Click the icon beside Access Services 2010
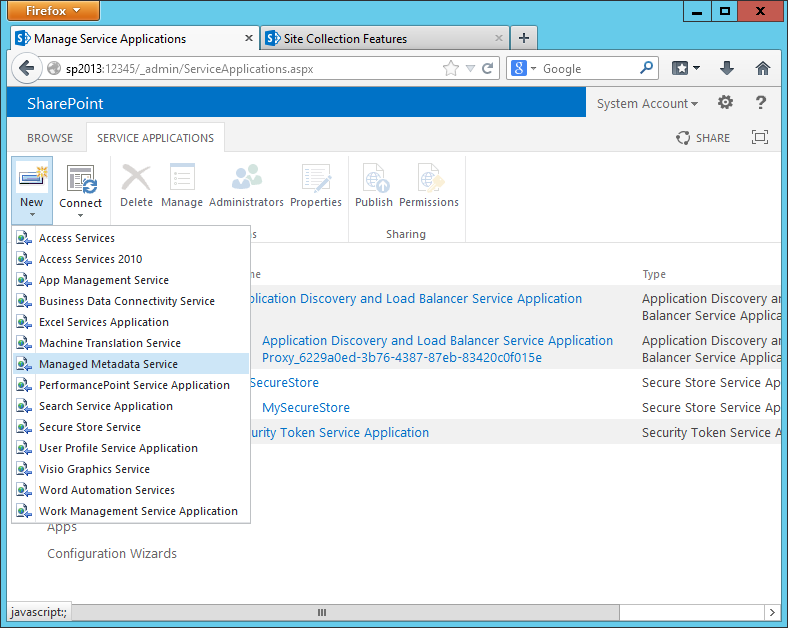 coord(24,259)
